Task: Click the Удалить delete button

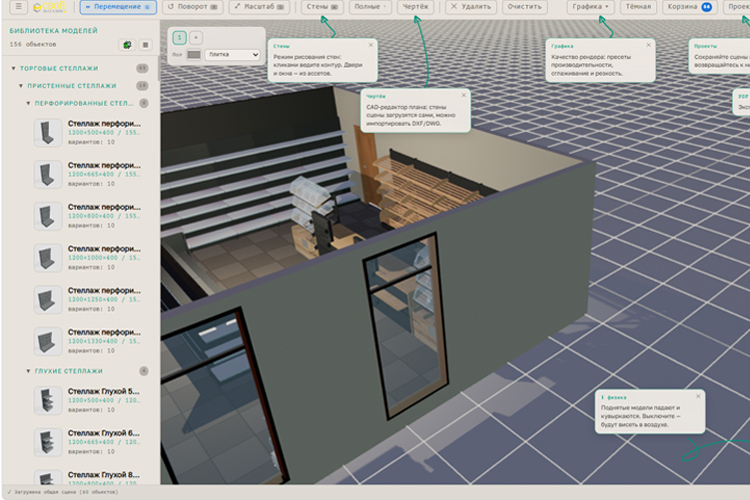Action: click(471, 7)
